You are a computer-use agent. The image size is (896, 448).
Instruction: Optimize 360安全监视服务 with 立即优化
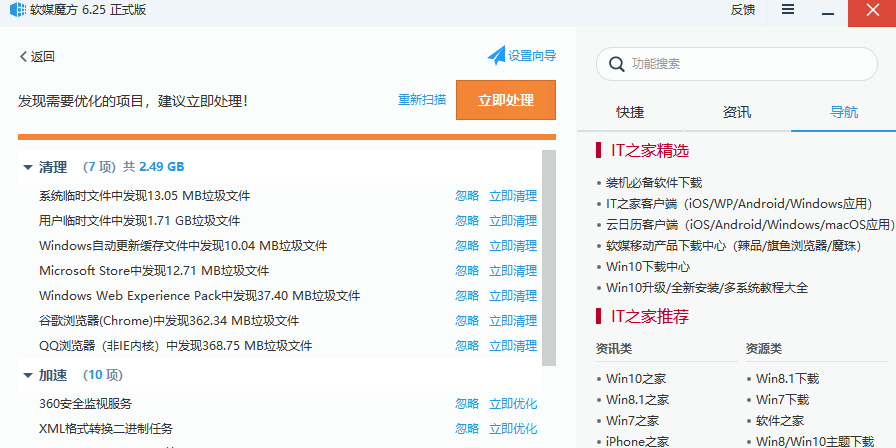512,404
